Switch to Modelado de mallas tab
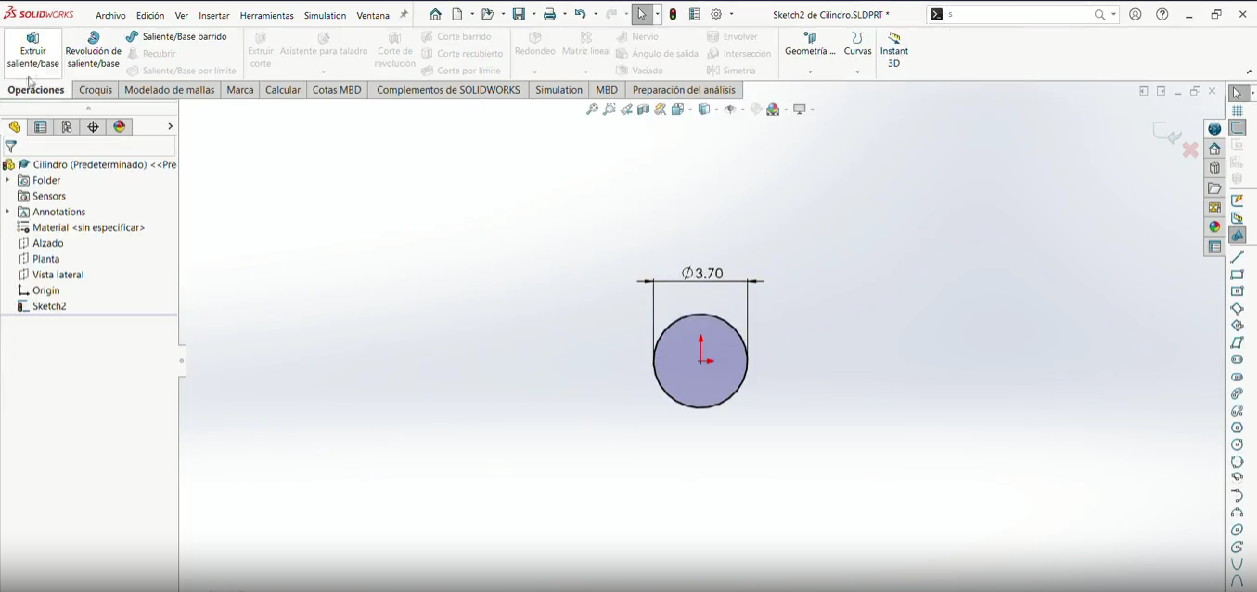Screen dimensions: 1257x592 [169, 90]
